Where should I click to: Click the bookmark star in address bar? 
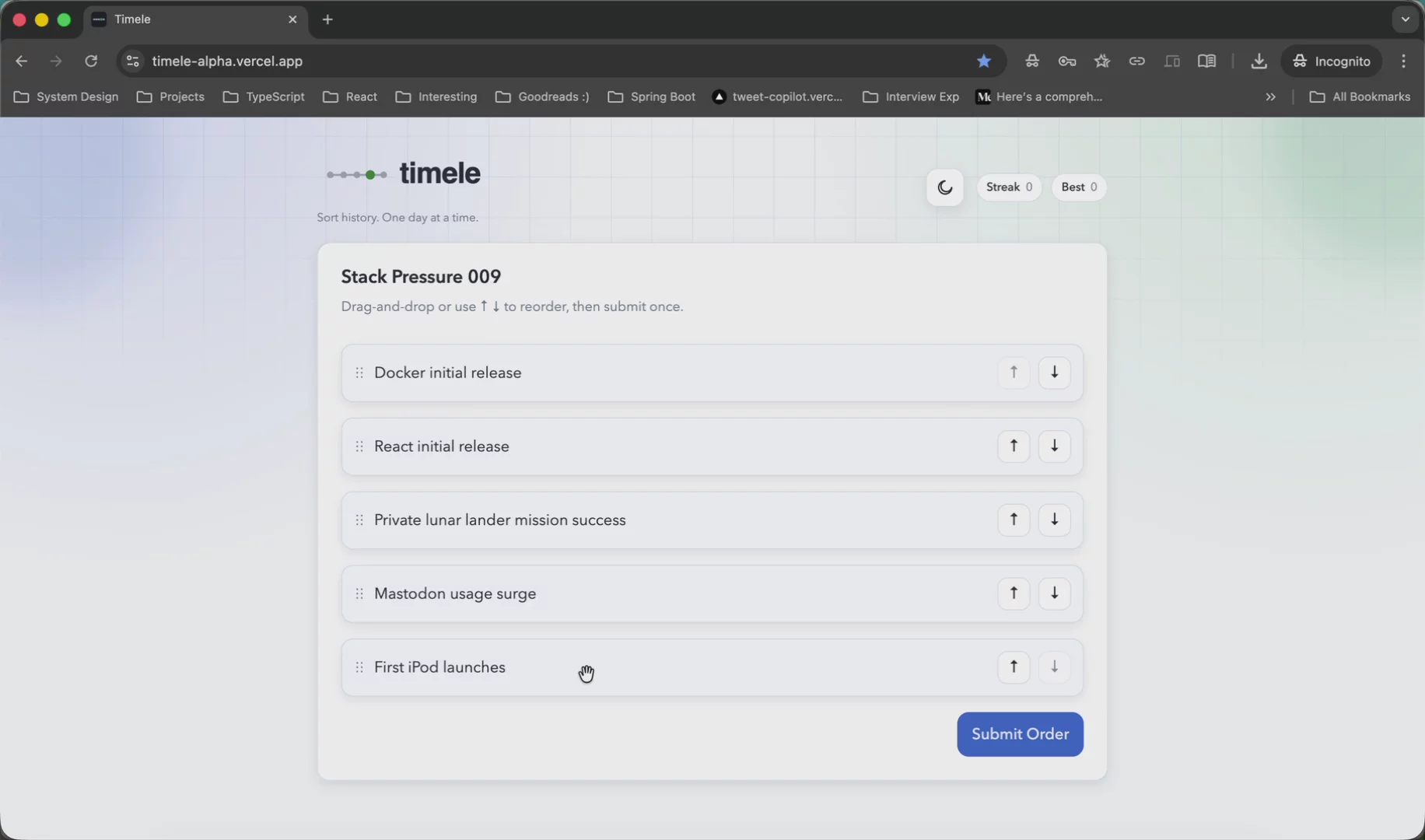983,61
